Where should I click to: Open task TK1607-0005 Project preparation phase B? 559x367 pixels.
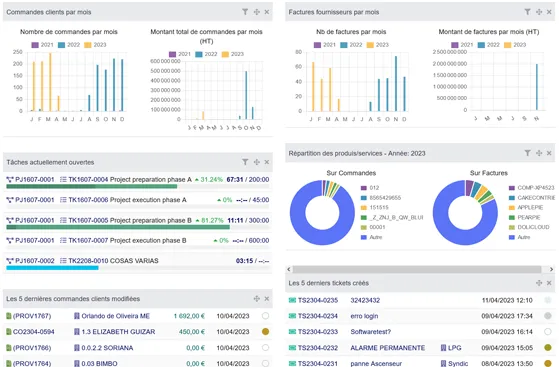tap(126, 220)
